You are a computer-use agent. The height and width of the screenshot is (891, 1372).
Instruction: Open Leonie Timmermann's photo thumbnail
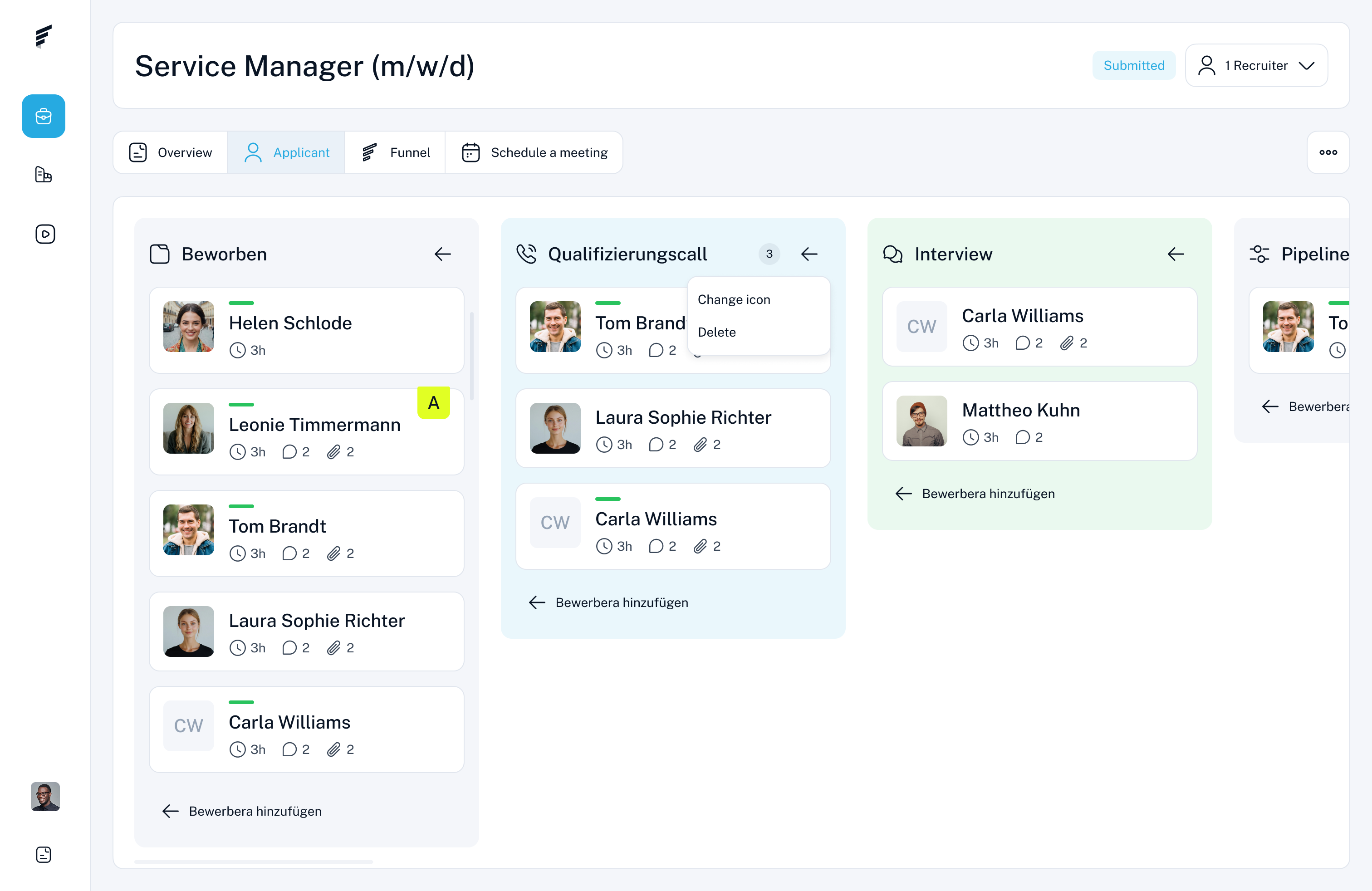[x=188, y=428]
